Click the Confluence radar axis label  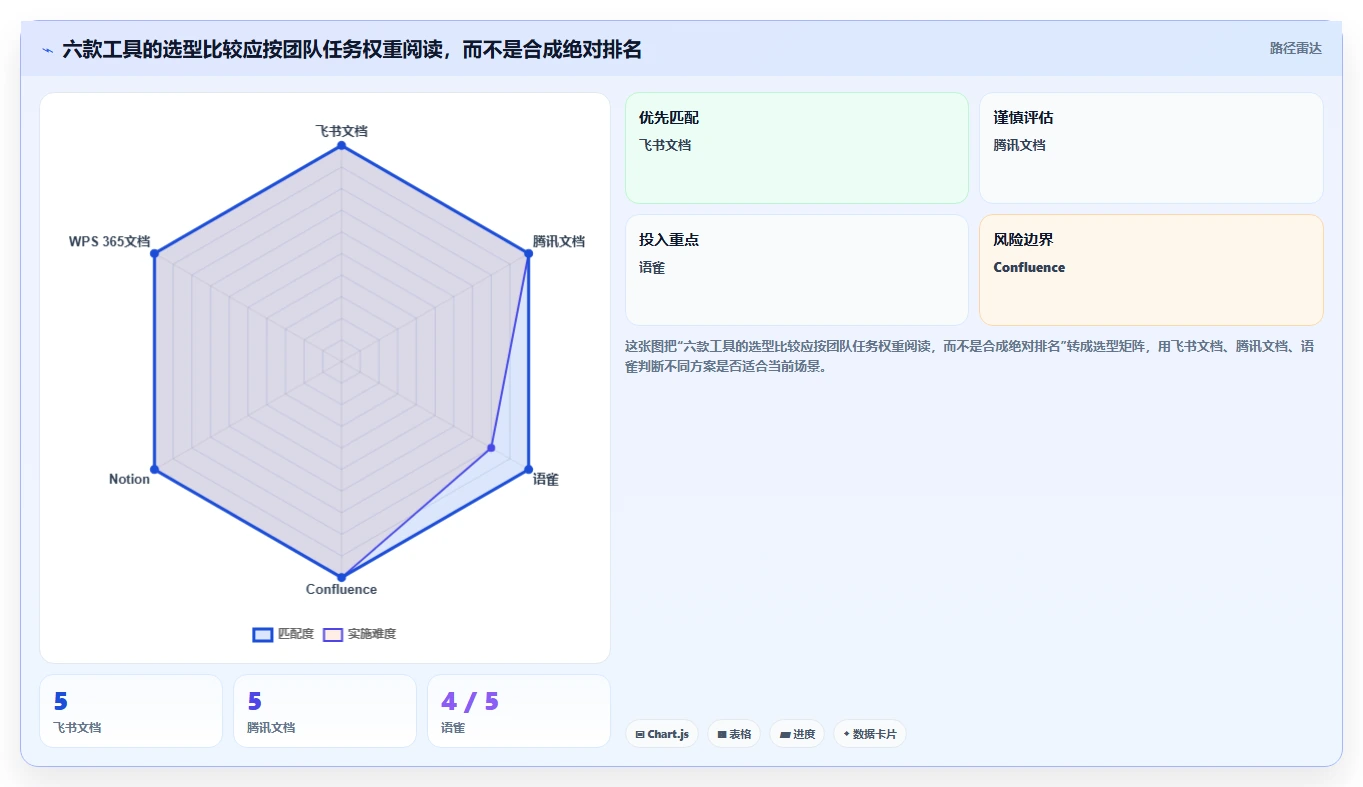coord(341,589)
